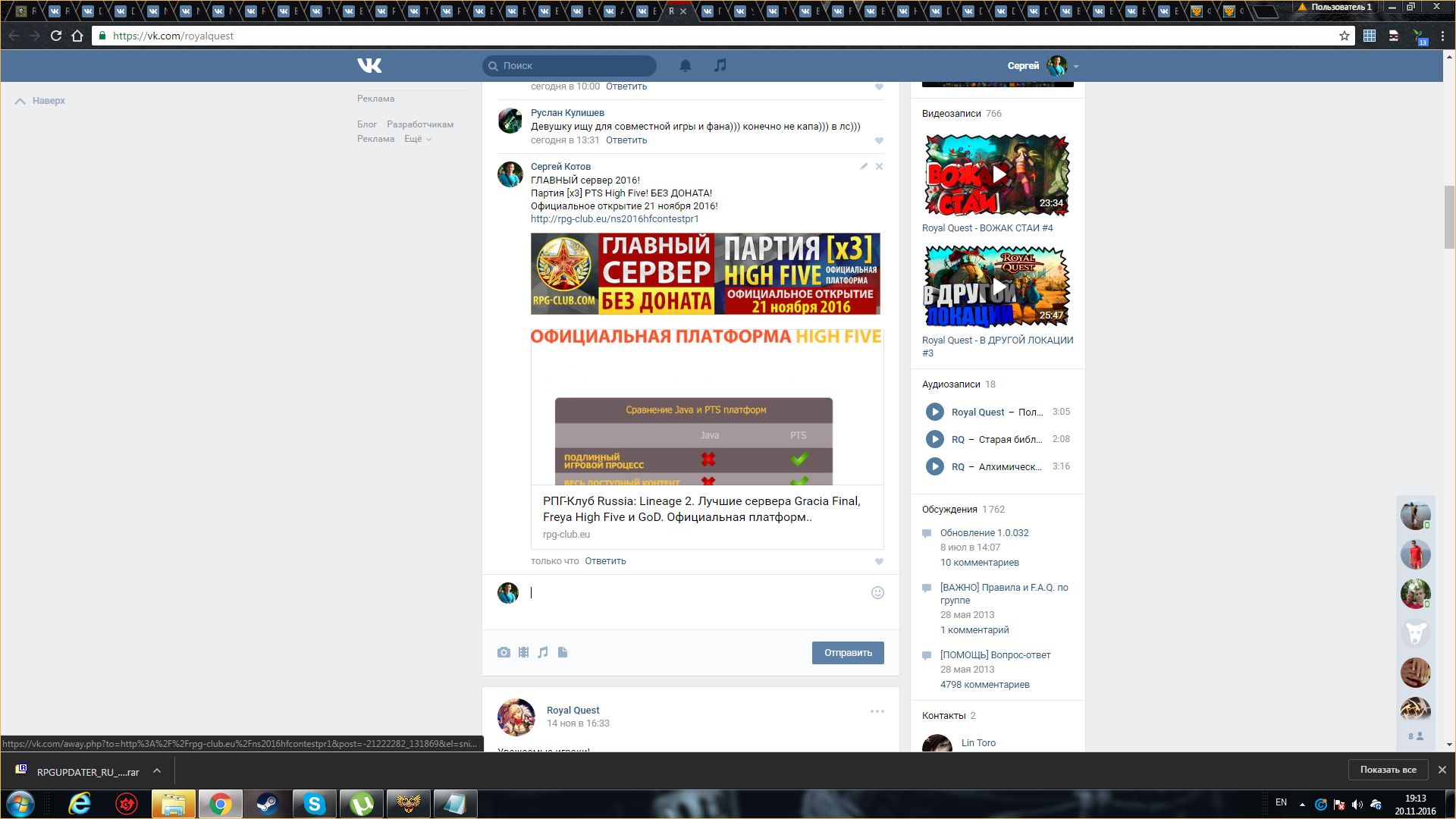The image size is (1456, 819).
Task: Reply to Сергей Котов's comment via Ответить
Action: [x=605, y=561]
